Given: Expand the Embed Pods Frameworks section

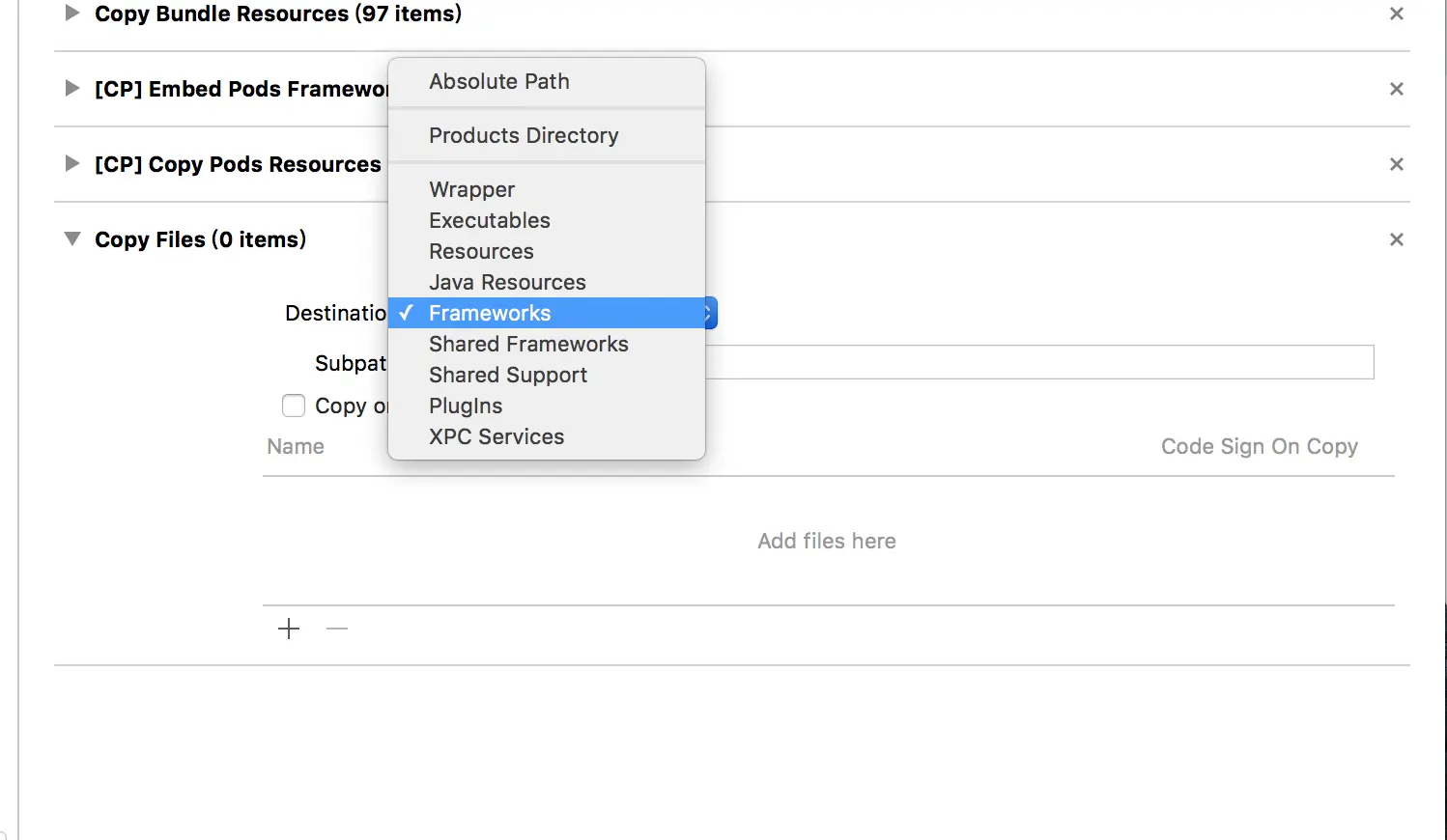Looking at the screenshot, I should (72, 89).
